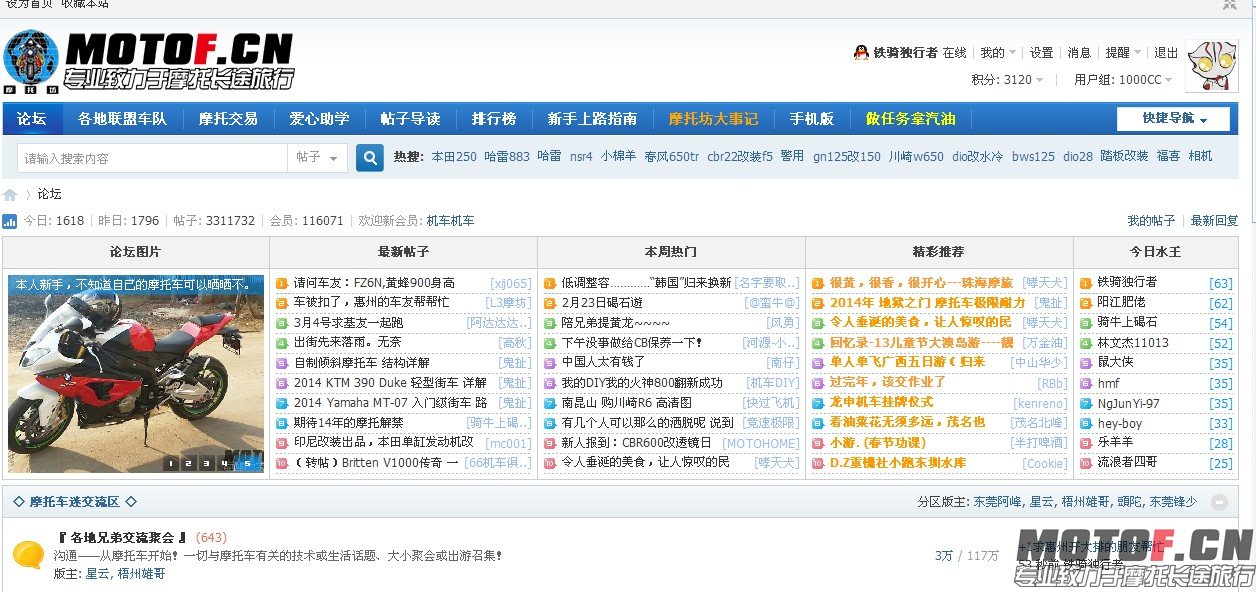Expand the 我的 dropdown menu
1256x592 pixels.
[x=997, y=53]
